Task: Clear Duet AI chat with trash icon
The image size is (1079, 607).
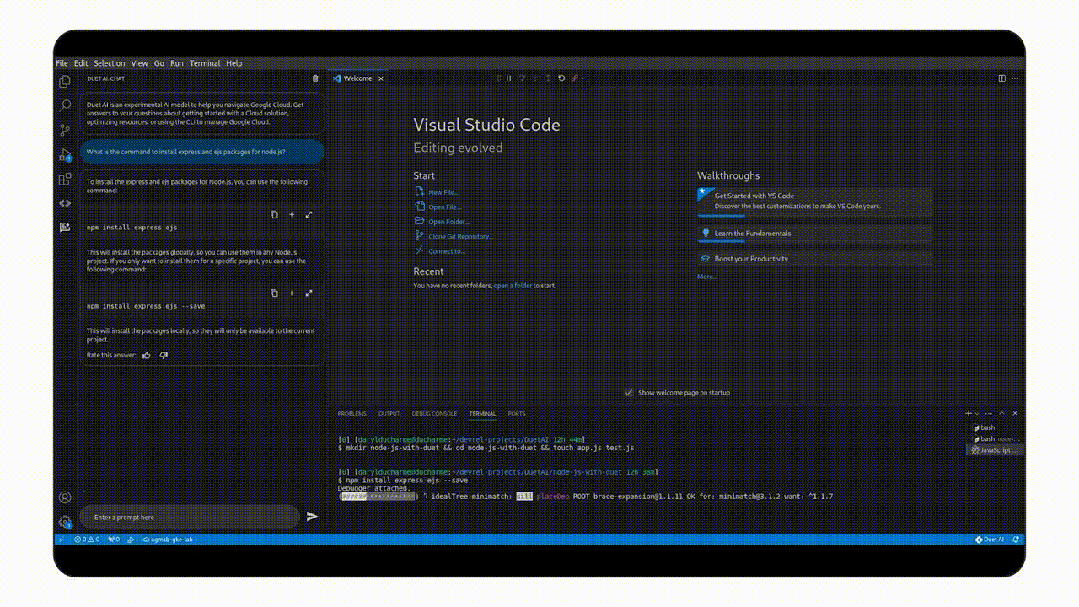Action: [316, 78]
